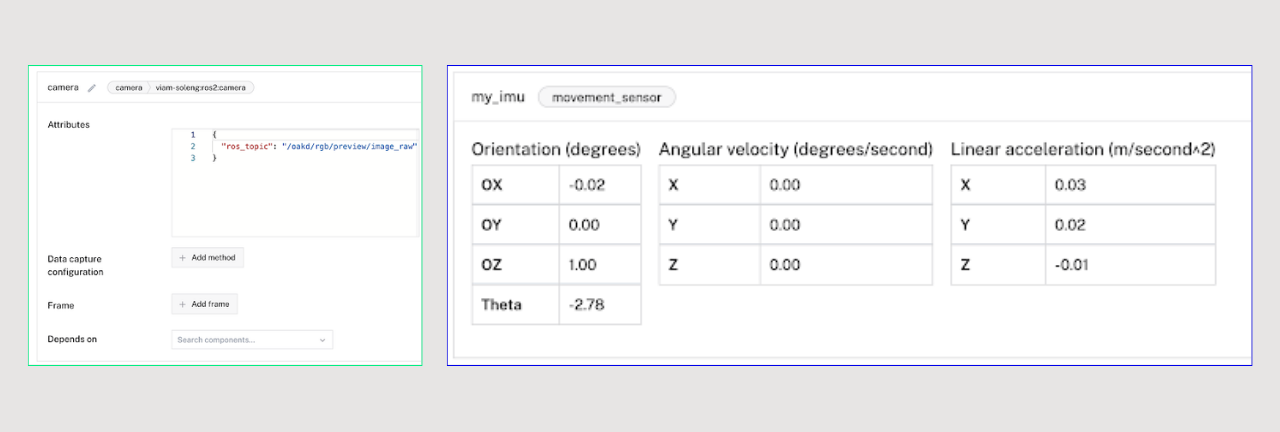Click the Data capture configuration label
The height and width of the screenshot is (432, 1280).
(x=75, y=265)
